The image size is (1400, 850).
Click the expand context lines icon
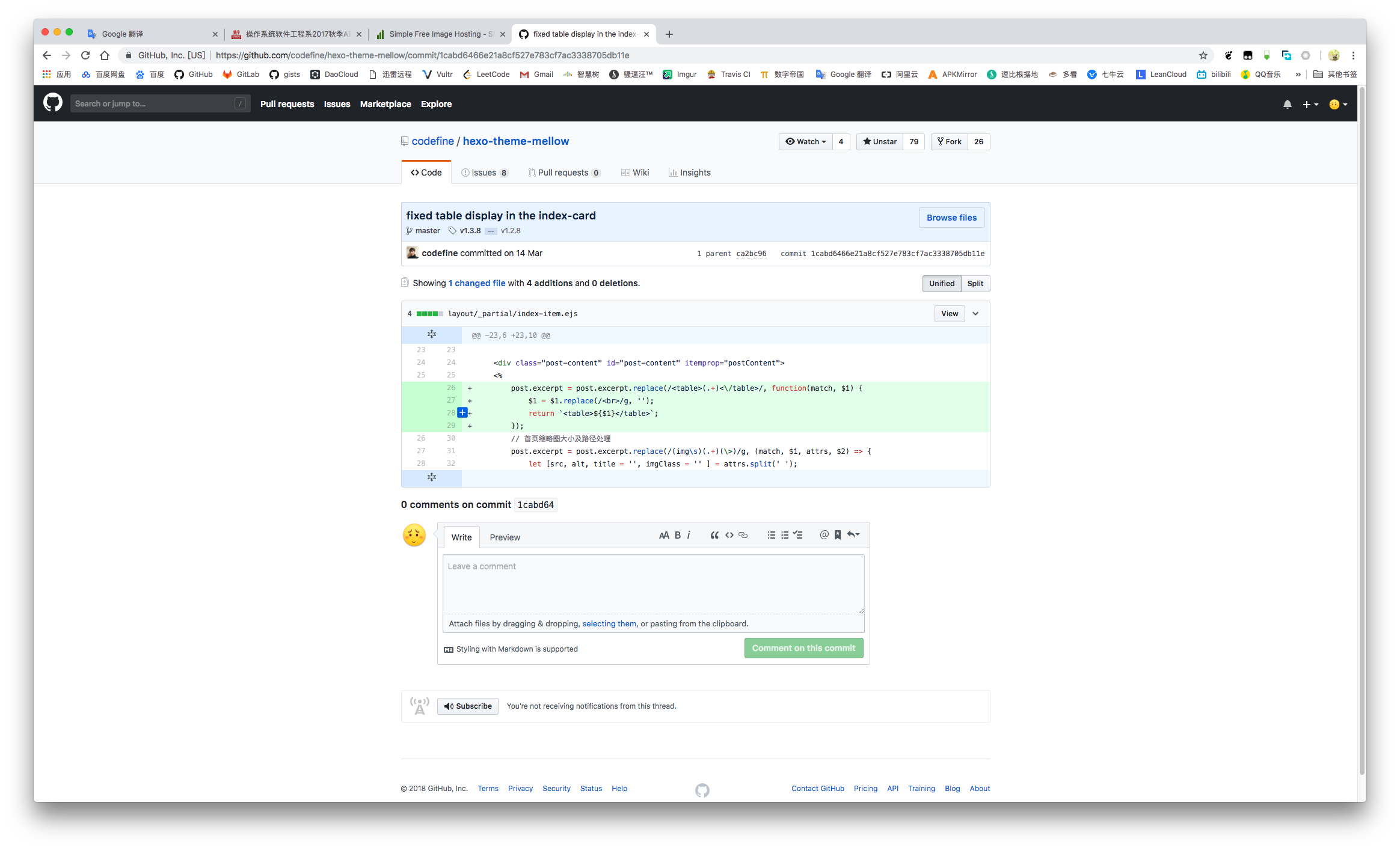pyautogui.click(x=430, y=334)
